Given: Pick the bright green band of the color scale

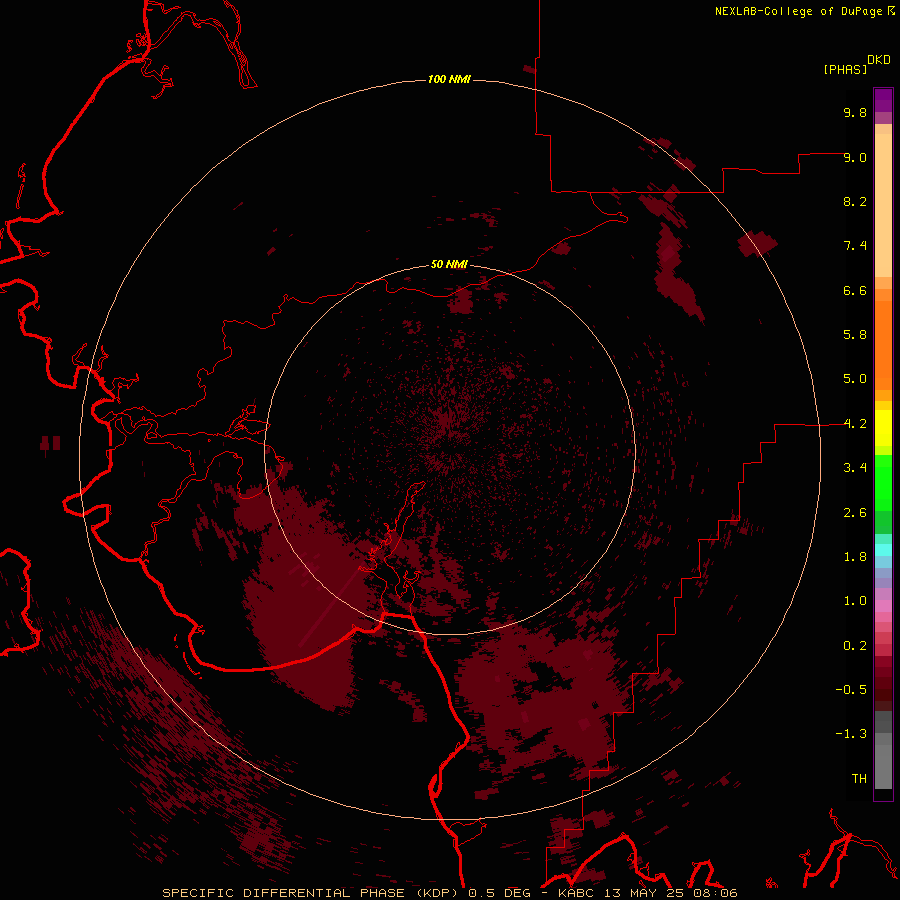Looking at the screenshot, I should 883,483.
